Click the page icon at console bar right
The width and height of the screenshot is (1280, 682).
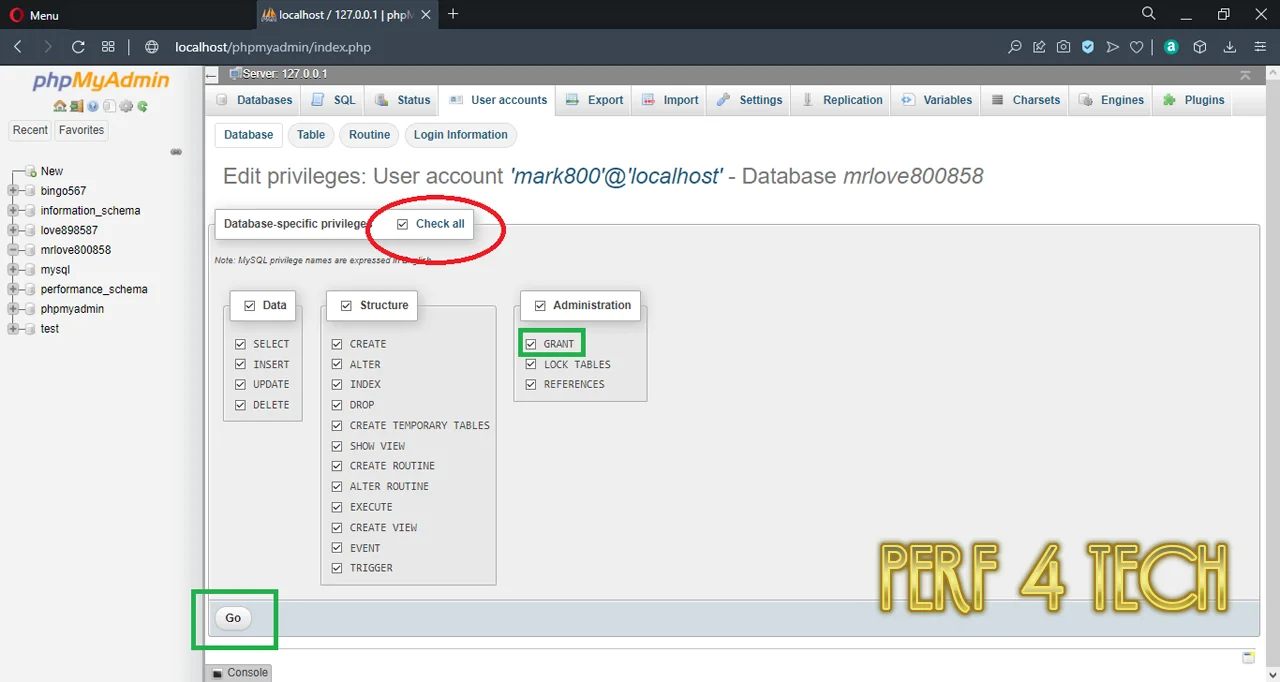coord(1248,657)
